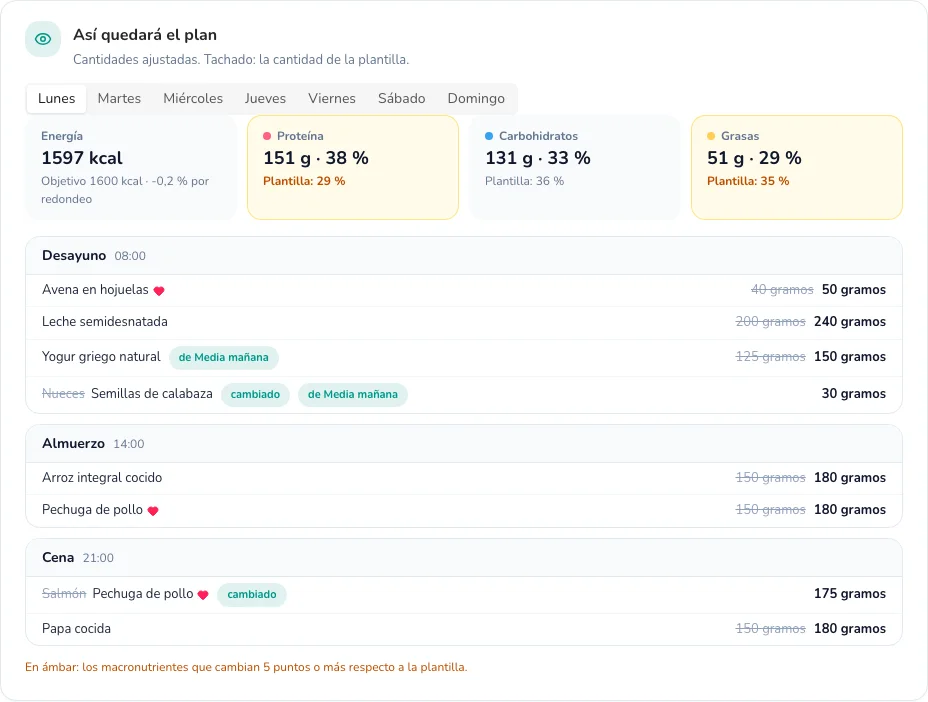Click heart icon in Cena Pechuga de pollo row

point(203,595)
